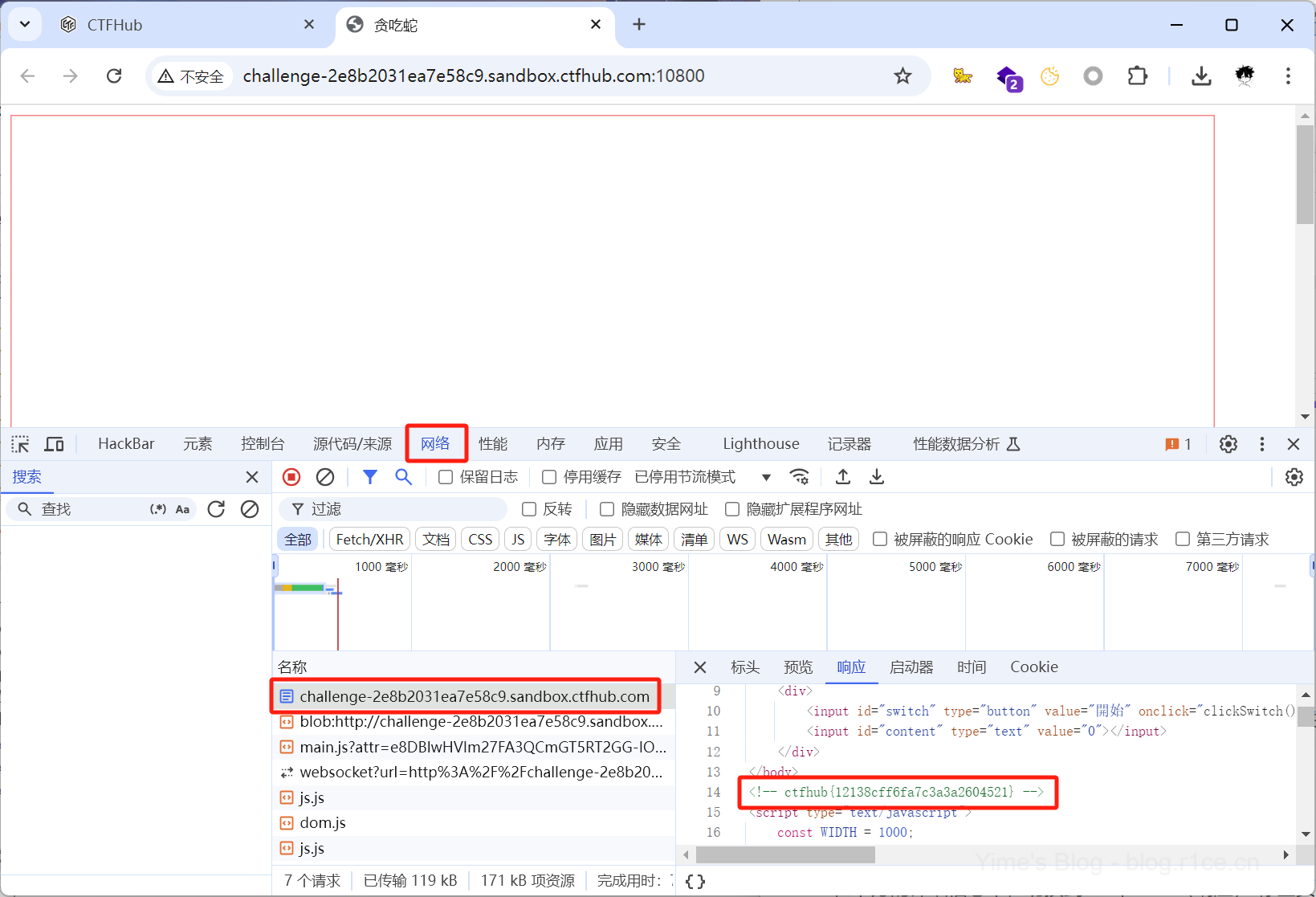Viewport: 1316px width, 897px height.
Task: Filter requests by Fetch/XHR type
Action: pyautogui.click(x=369, y=540)
